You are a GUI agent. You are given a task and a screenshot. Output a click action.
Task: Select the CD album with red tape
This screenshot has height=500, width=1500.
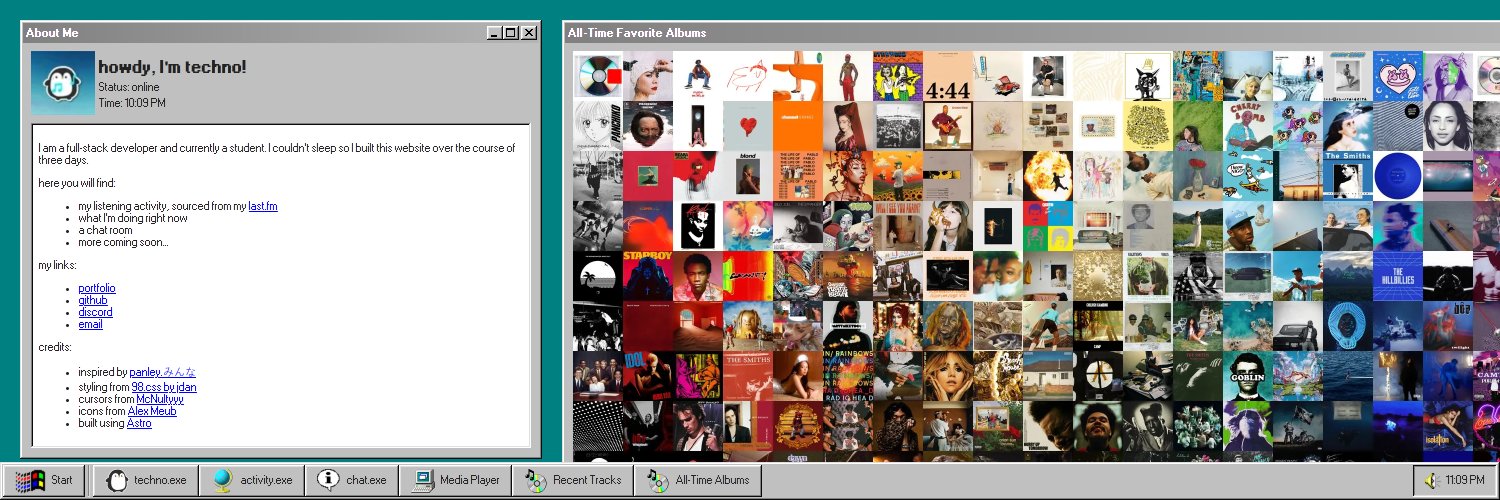tap(598, 76)
